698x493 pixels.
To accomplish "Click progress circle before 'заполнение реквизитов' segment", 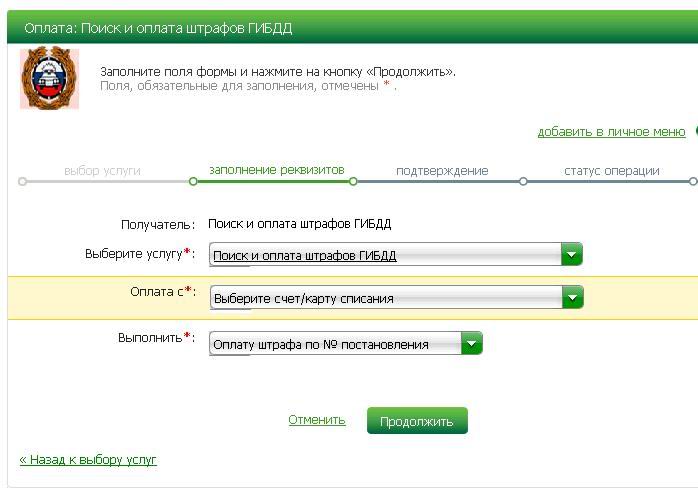I will click(193, 182).
